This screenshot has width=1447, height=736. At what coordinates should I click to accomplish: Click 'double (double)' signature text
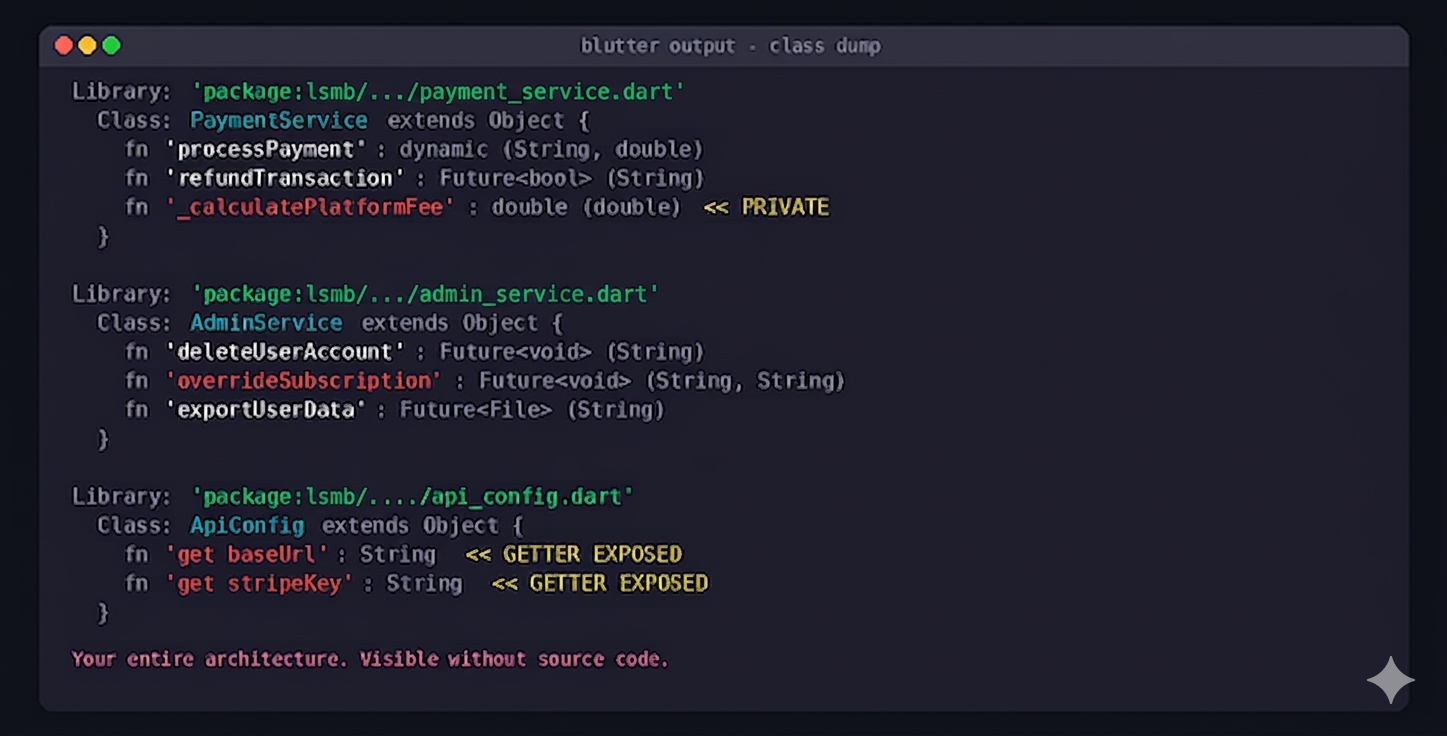click(x=586, y=207)
